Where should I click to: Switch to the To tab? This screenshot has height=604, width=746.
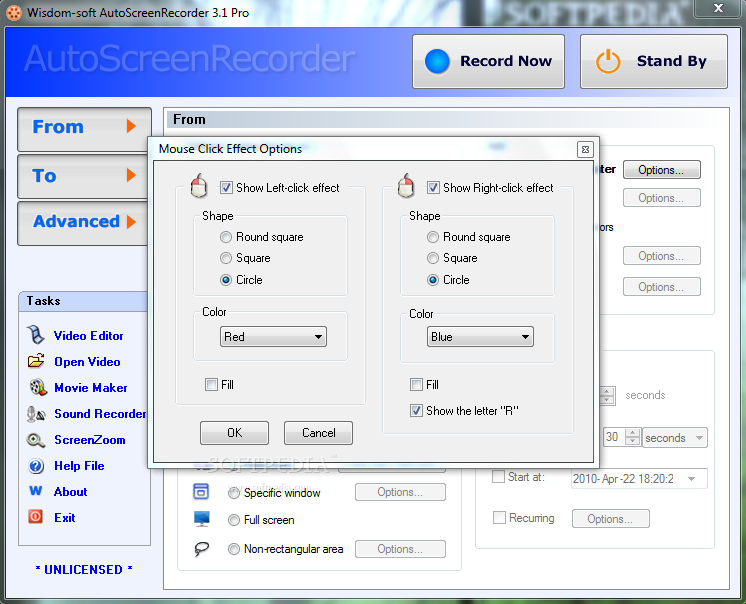coord(83,176)
